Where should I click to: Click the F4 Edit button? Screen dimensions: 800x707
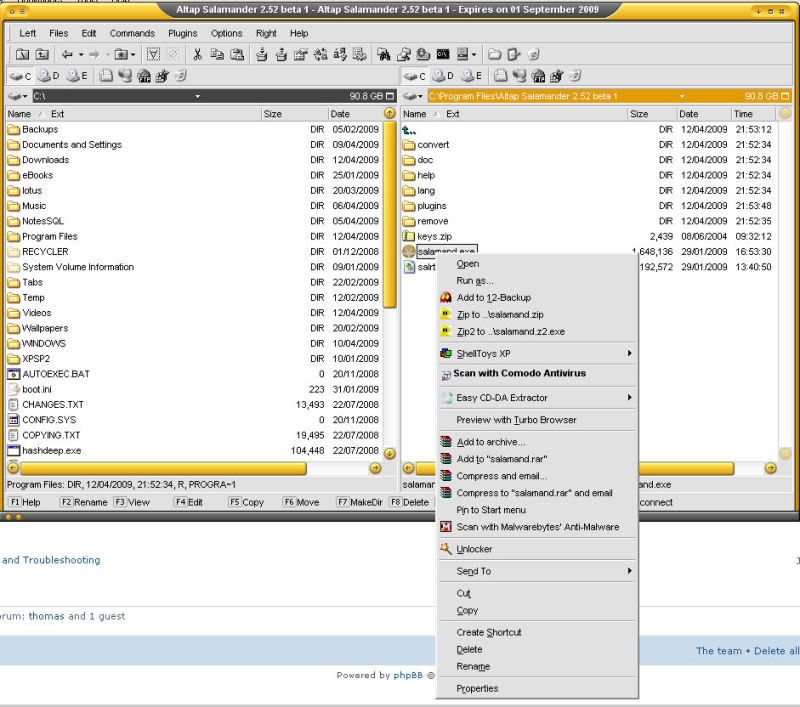tap(189, 502)
